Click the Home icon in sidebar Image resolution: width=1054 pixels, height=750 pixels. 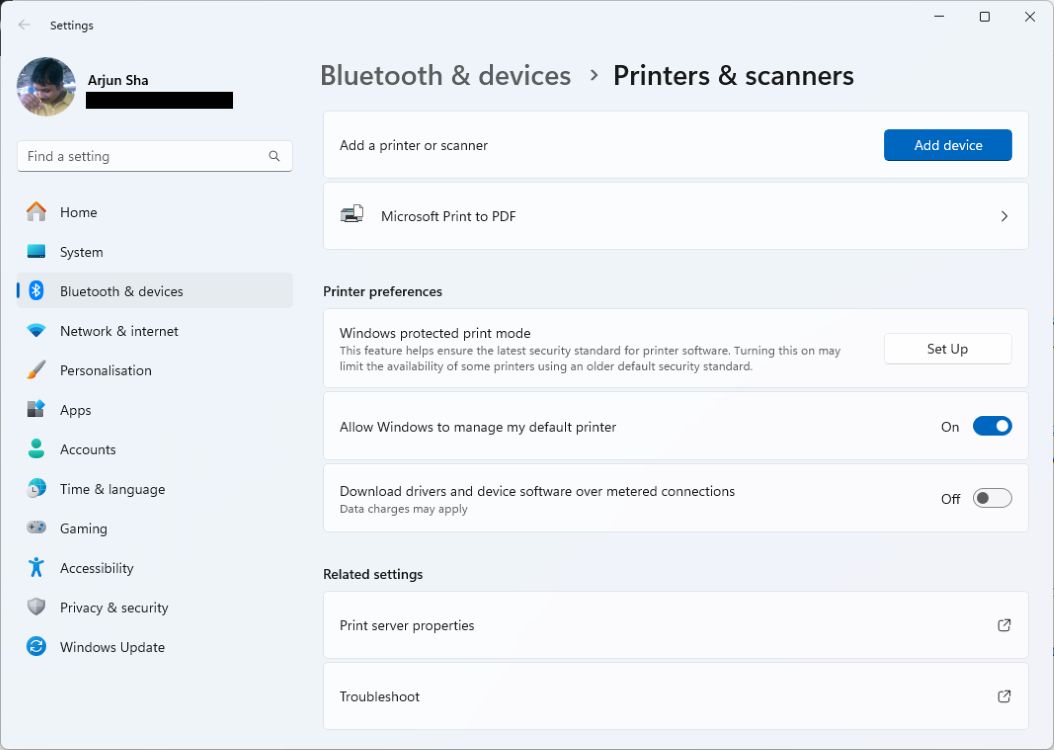[37, 212]
